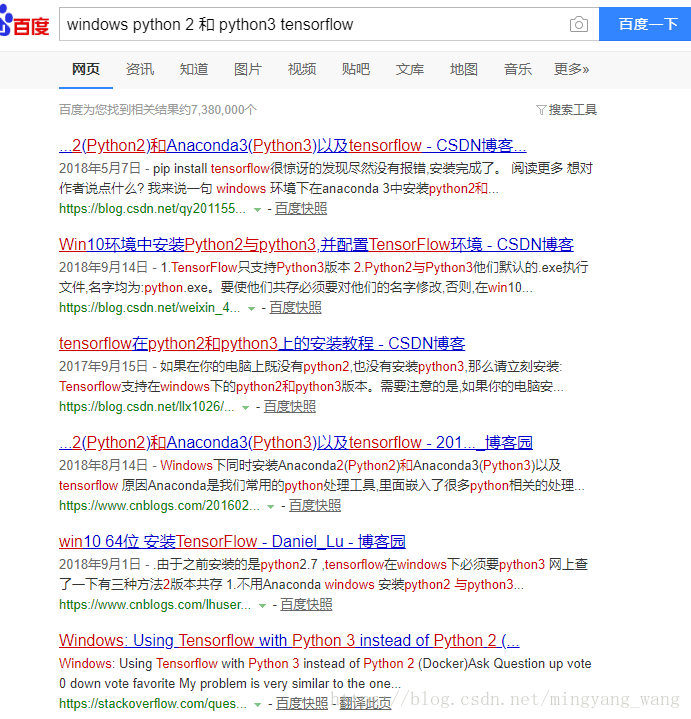Open the 视频 tab
Viewport: 691px width, 719px height.
[302, 69]
